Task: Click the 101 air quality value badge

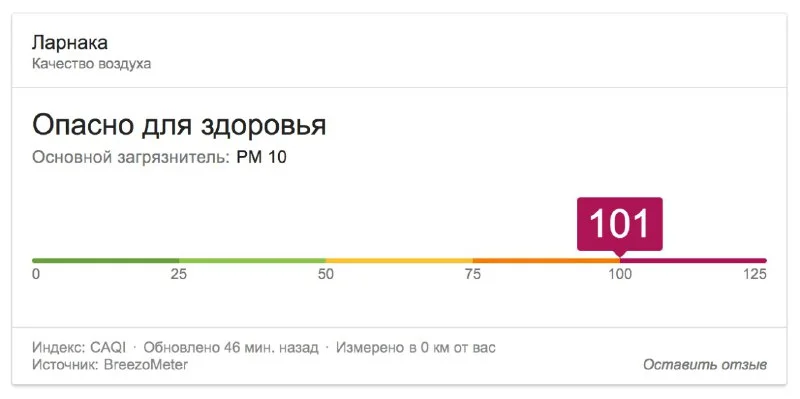Action: 619,224
